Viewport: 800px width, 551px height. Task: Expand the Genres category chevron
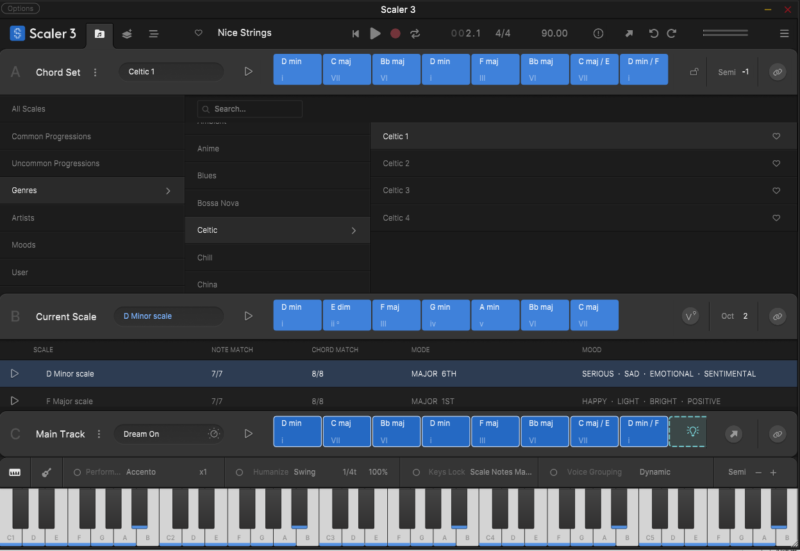pos(168,191)
